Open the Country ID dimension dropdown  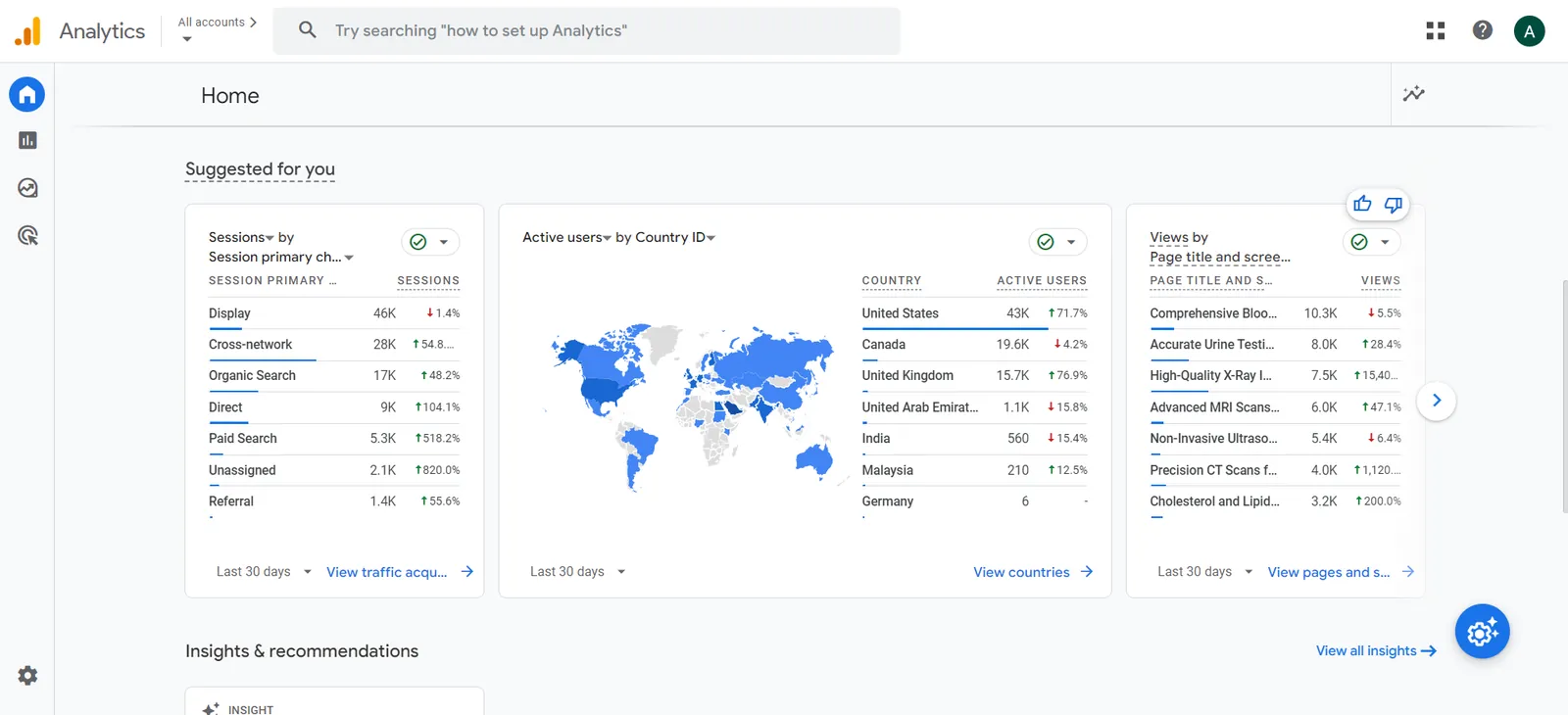675,237
